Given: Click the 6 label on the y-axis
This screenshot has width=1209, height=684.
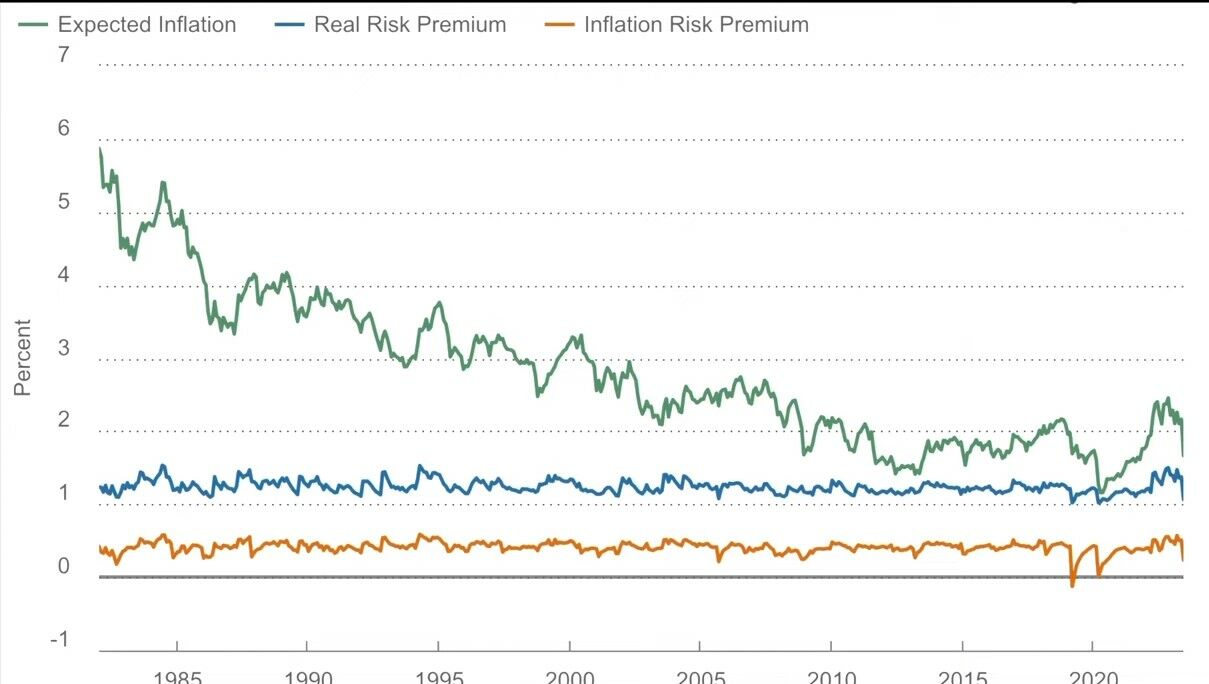Looking at the screenshot, I should pyautogui.click(x=64, y=128).
